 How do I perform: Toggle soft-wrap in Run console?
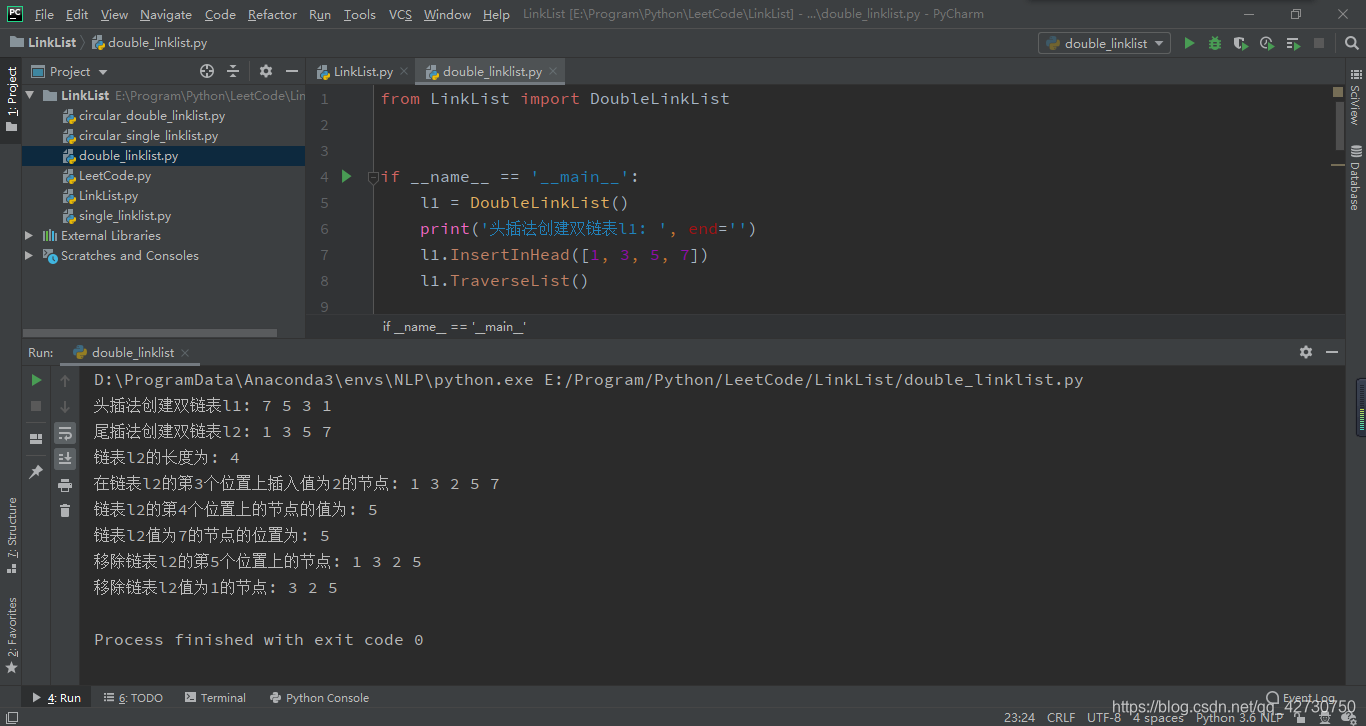coord(65,433)
